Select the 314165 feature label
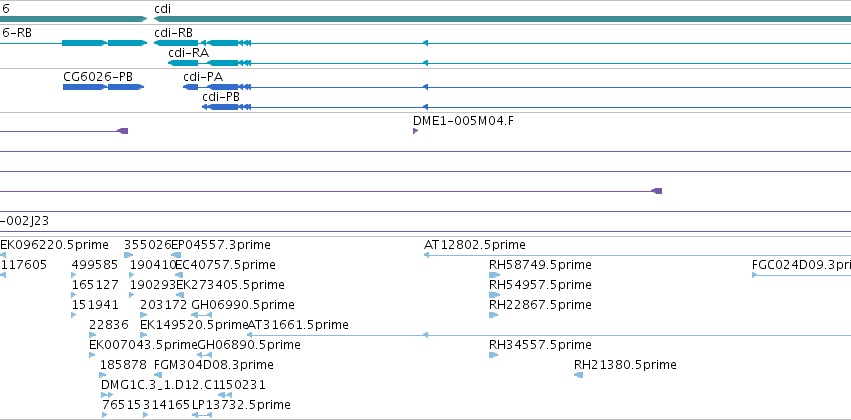 tap(167, 405)
